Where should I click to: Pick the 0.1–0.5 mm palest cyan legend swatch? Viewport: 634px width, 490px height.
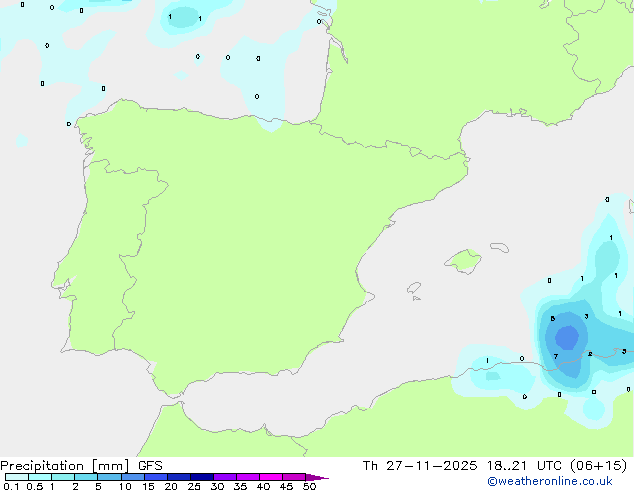[17, 477]
